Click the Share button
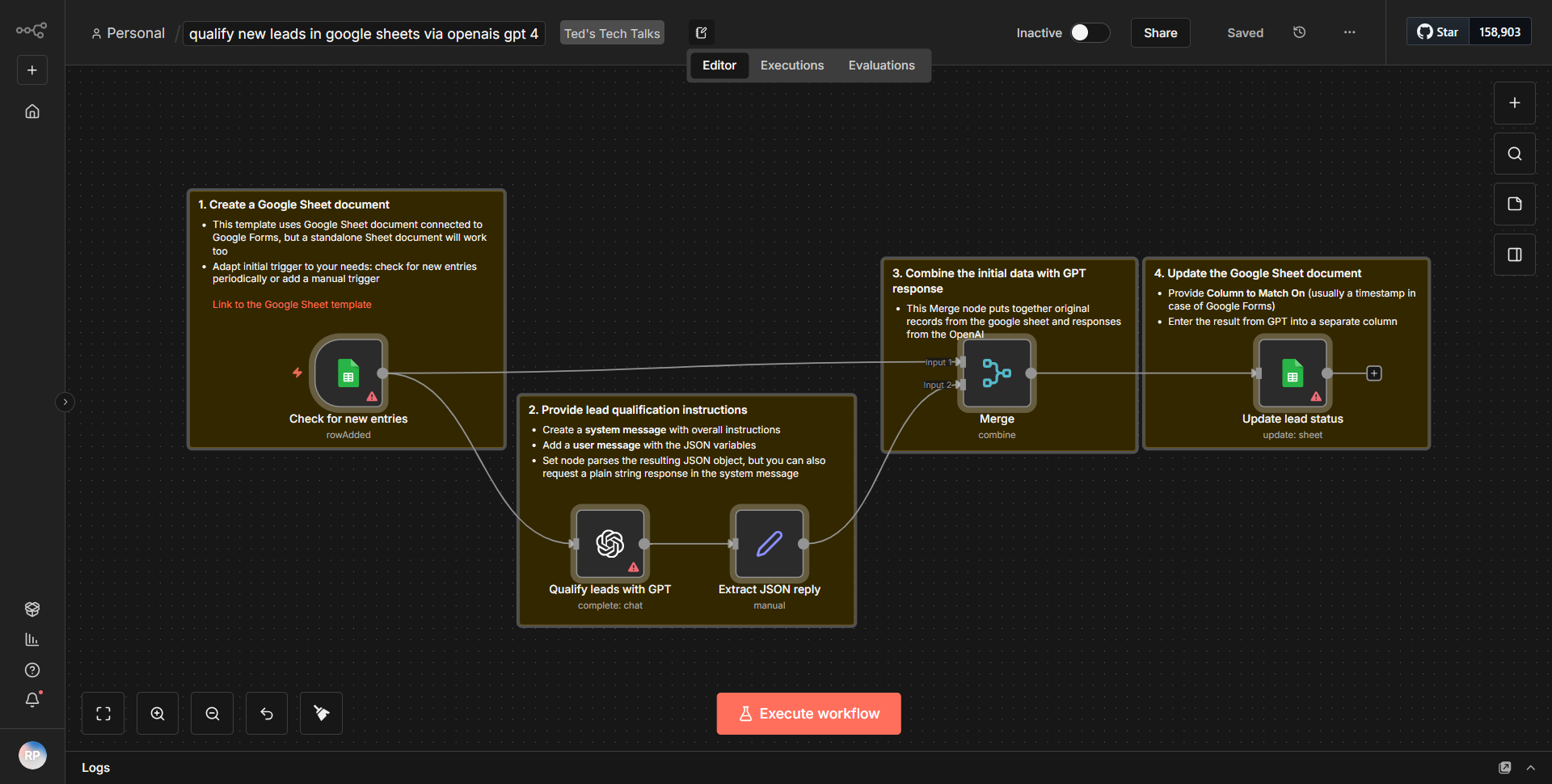 (1160, 32)
